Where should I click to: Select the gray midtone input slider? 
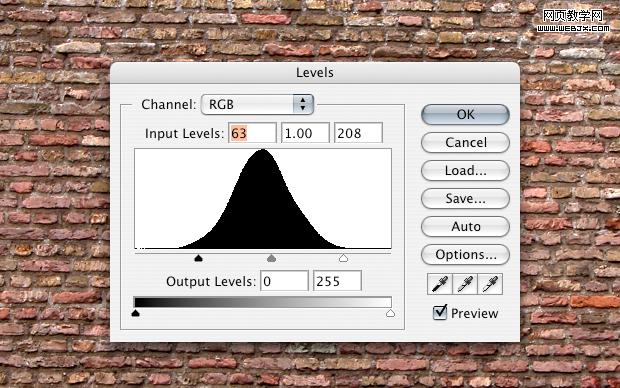click(x=271, y=258)
